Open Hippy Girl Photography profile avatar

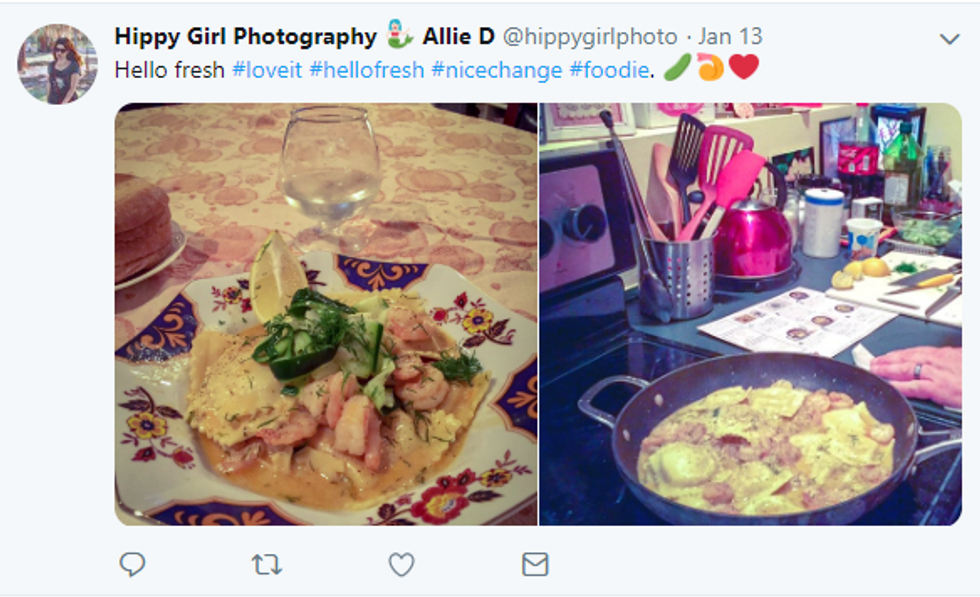57,64
